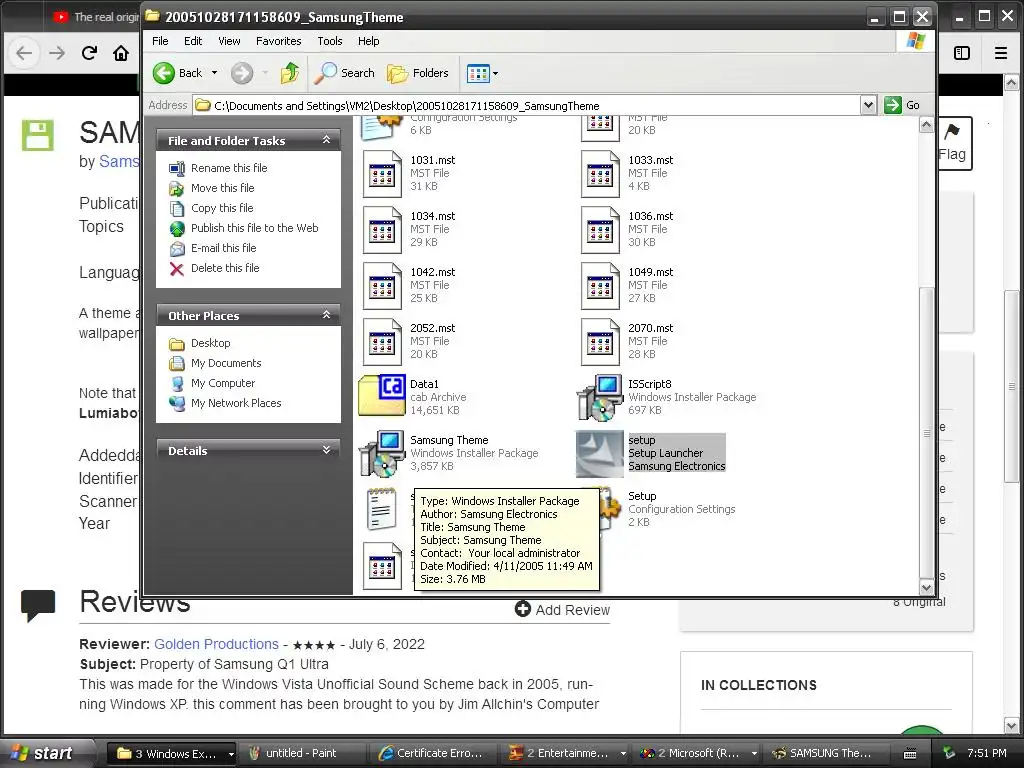
Task: Open the Back history dropdown arrow
Action: [214, 73]
